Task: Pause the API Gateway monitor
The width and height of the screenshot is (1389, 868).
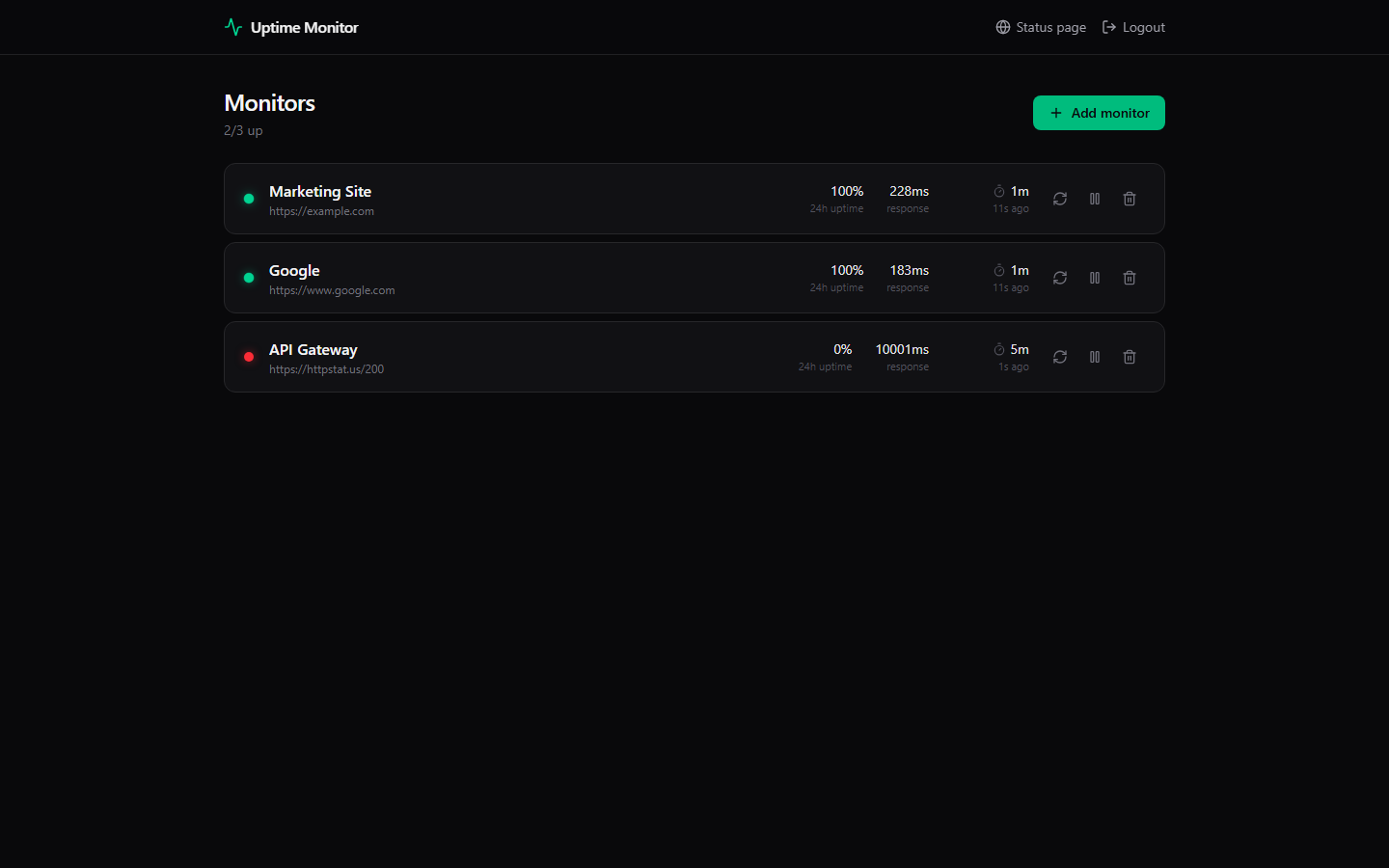Action: [1095, 357]
